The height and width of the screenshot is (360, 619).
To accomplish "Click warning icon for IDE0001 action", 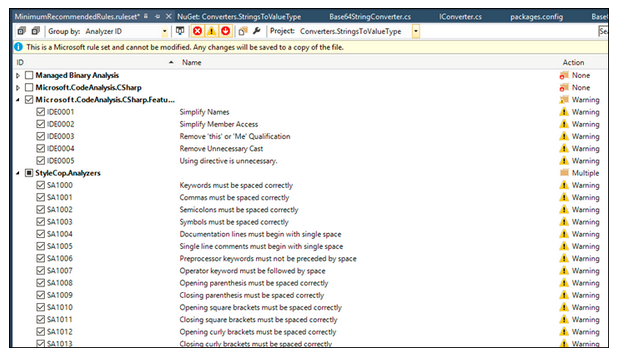I will tap(564, 112).
